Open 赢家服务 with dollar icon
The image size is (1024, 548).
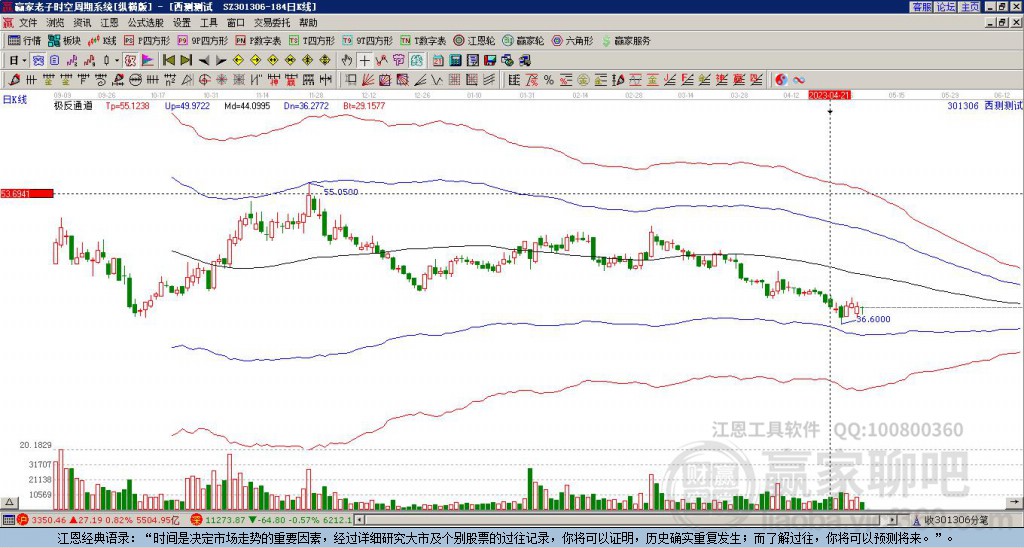pos(626,40)
